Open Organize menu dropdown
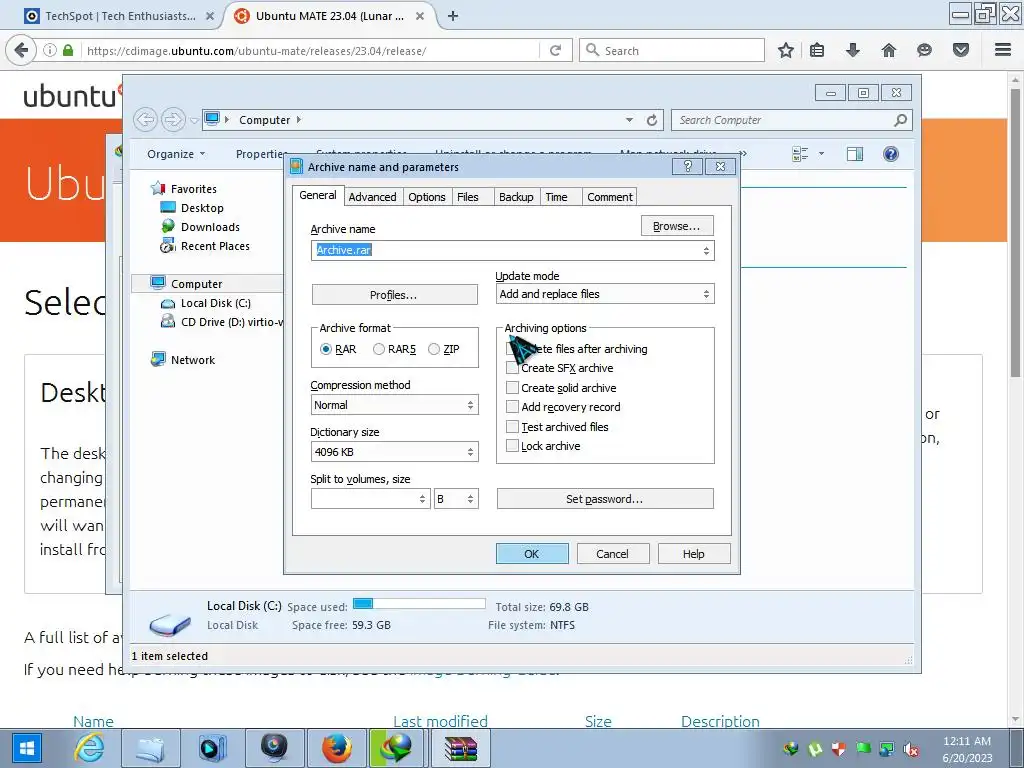1024x768 pixels. (176, 154)
